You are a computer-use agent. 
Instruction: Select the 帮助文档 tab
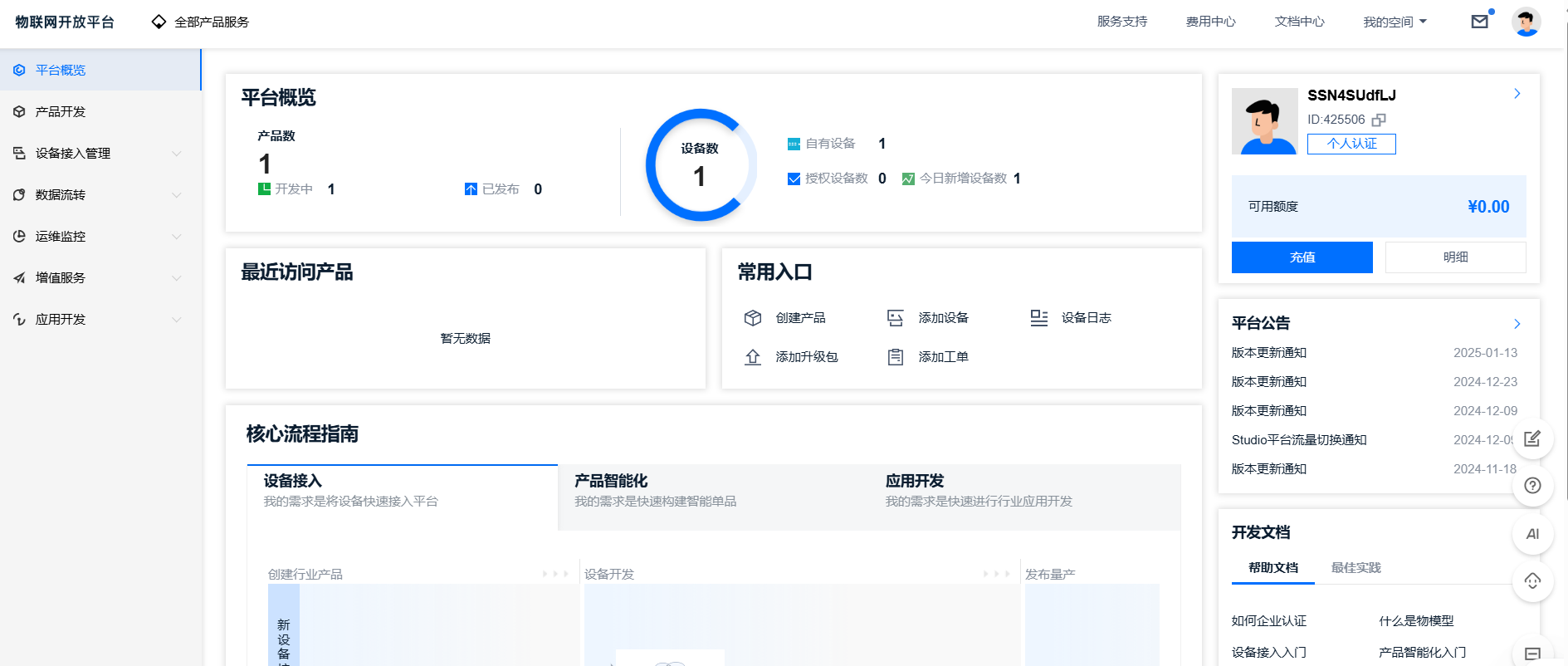pos(1273,568)
